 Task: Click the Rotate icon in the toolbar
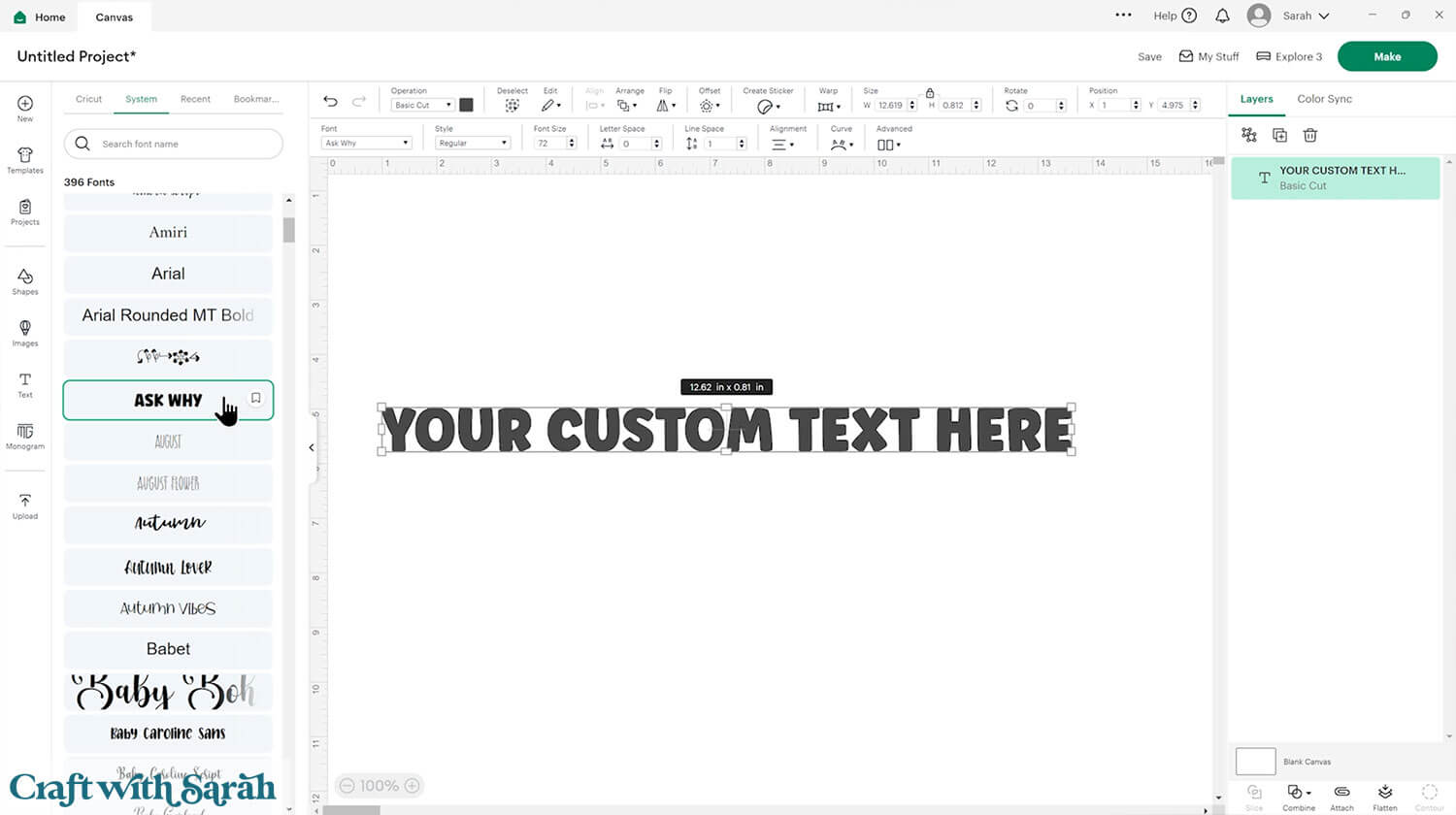click(x=1011, y=106)
